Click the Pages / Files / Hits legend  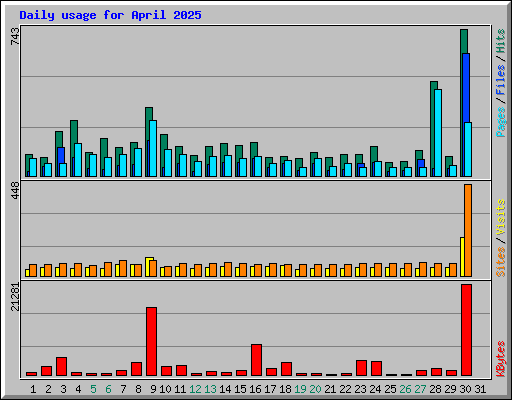pyautogui.click(x=500, y=83)
